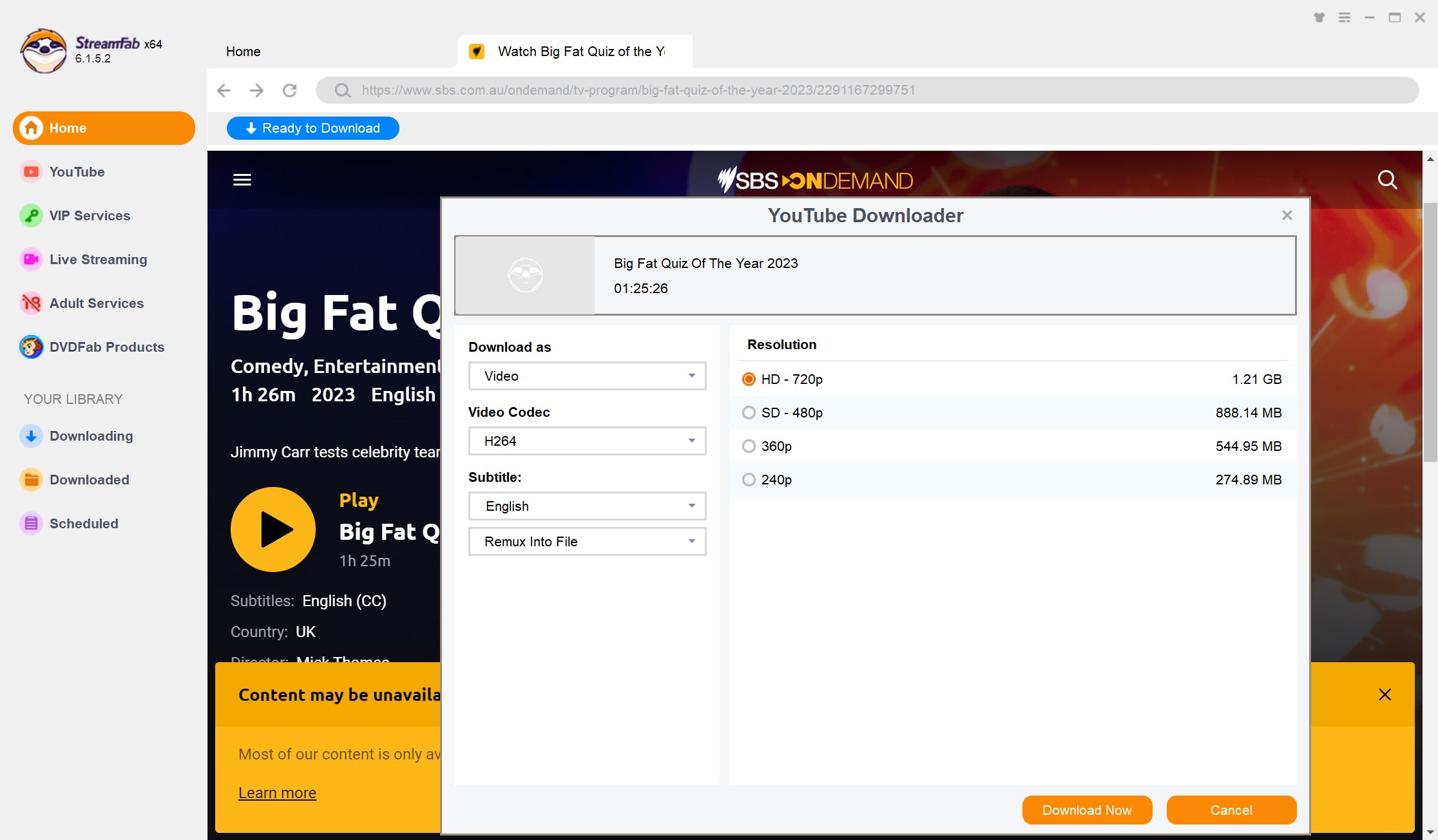Screen dimensions: 1438x840
Task: Click the address bar search icon
Action: [343, 90]
